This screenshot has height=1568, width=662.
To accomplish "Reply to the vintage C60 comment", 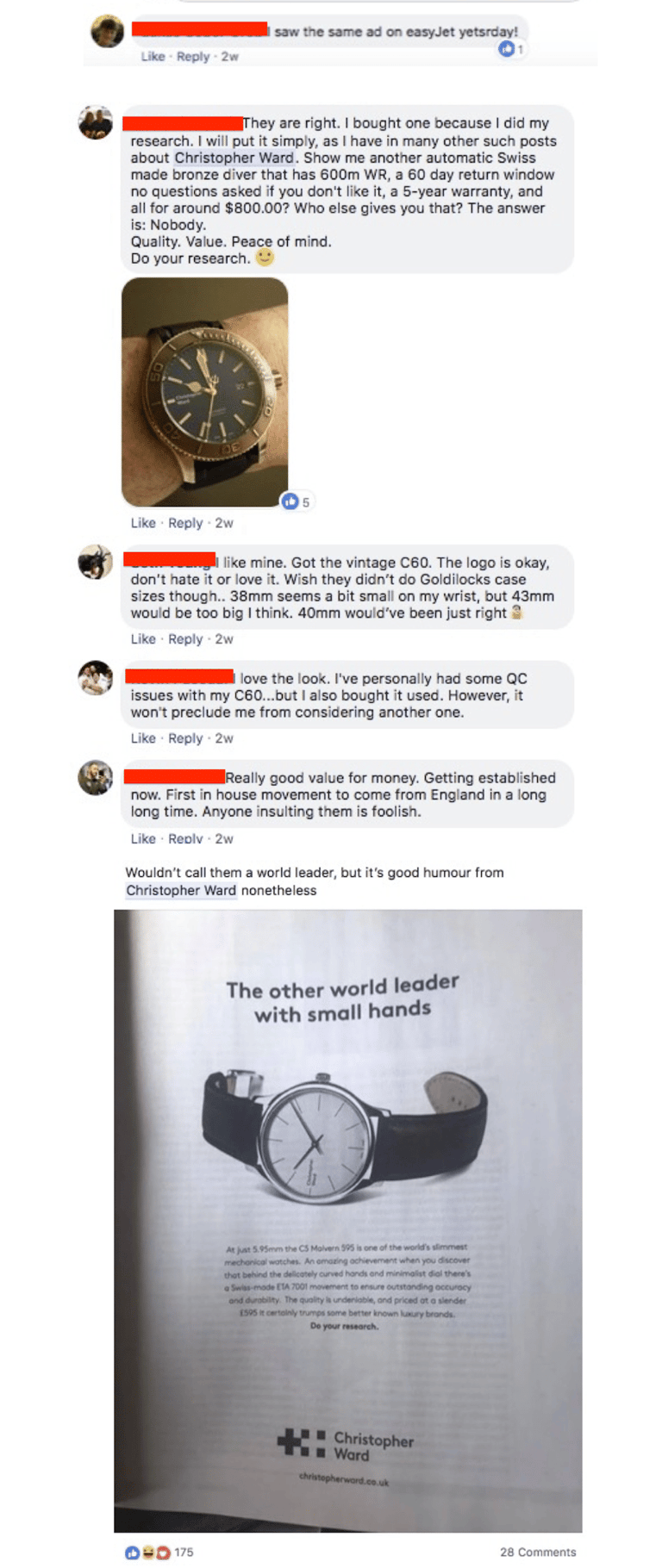I will [x=185, y=638].
